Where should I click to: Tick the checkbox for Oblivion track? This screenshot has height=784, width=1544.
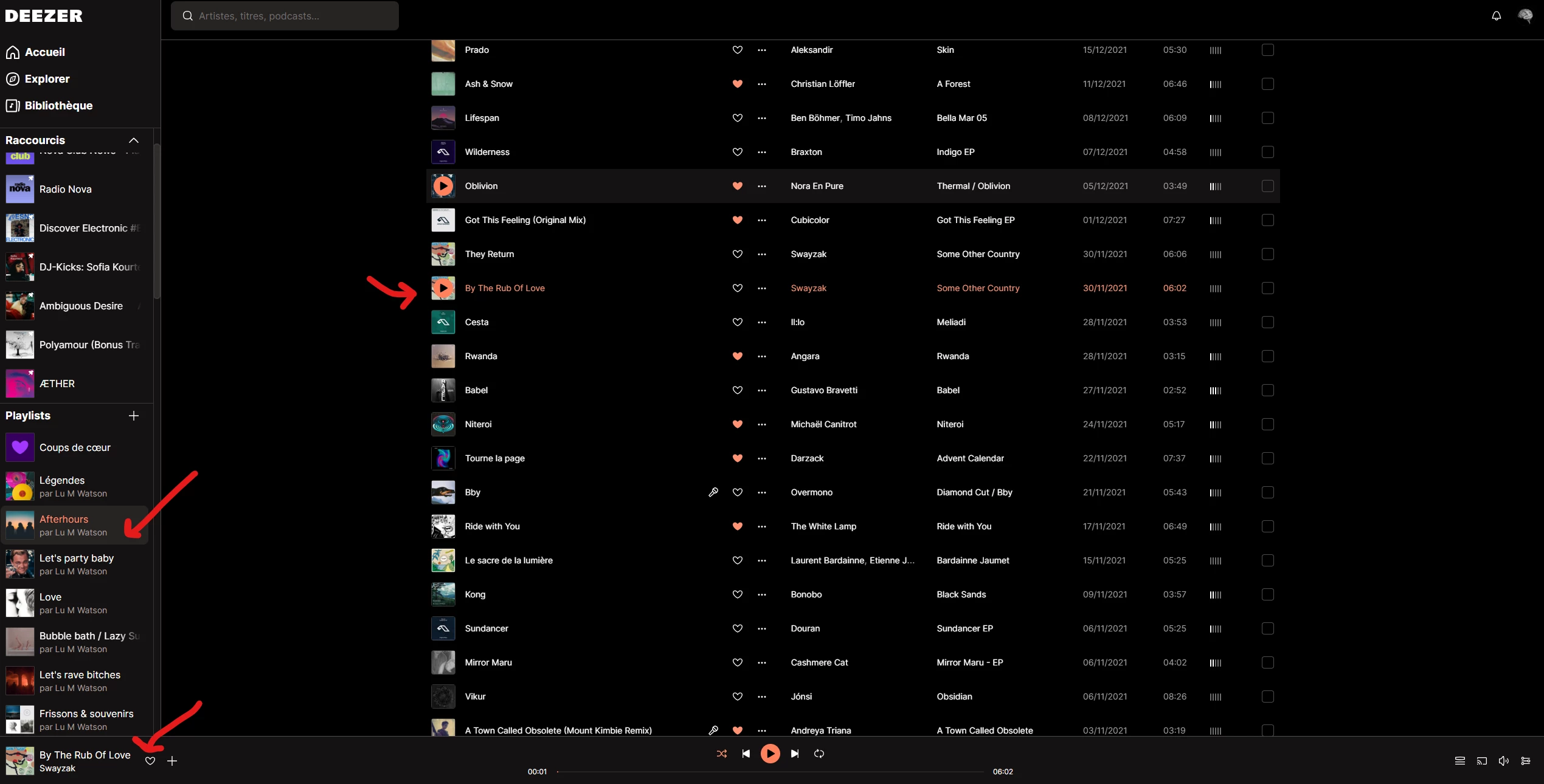pos(1267,186)
